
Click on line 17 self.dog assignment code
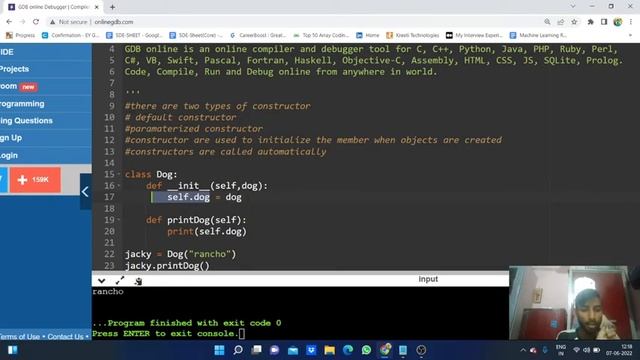click(x=204, y=197)
